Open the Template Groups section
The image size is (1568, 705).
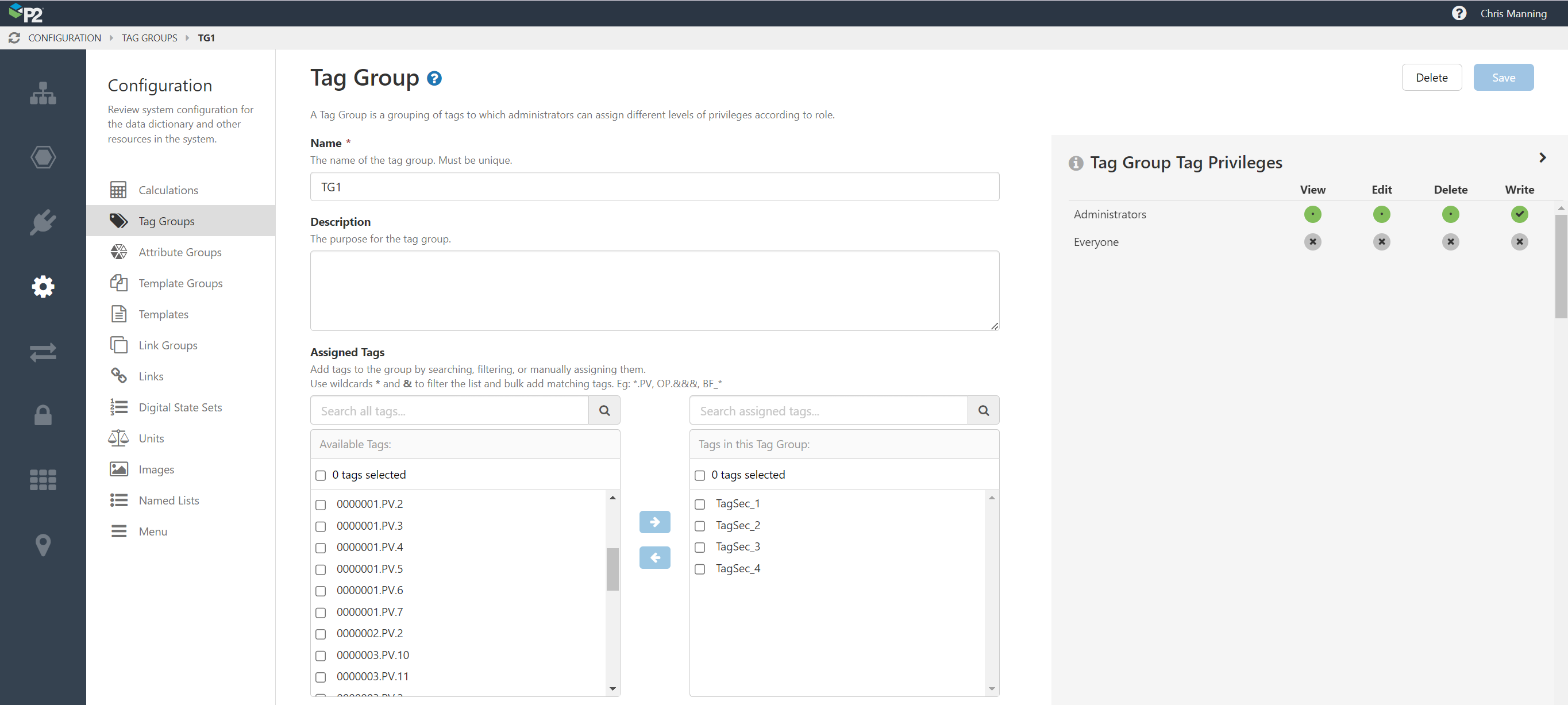point(180,283)
